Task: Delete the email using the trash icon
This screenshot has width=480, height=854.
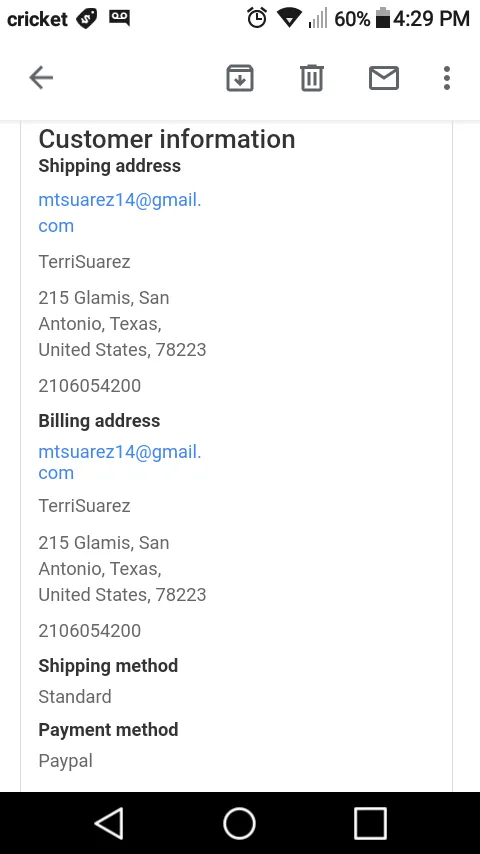Action: coord(312,78)
